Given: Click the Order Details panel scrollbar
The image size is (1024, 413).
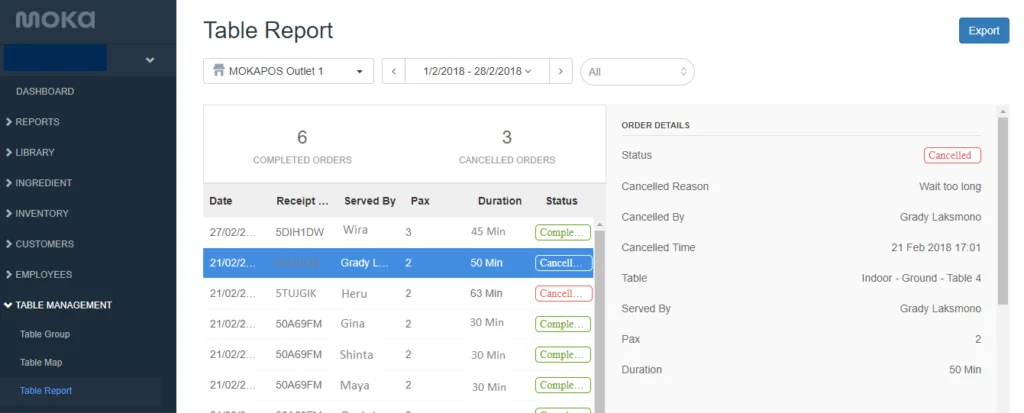Looking at the screenshot, I should (x=1002, y=210).
